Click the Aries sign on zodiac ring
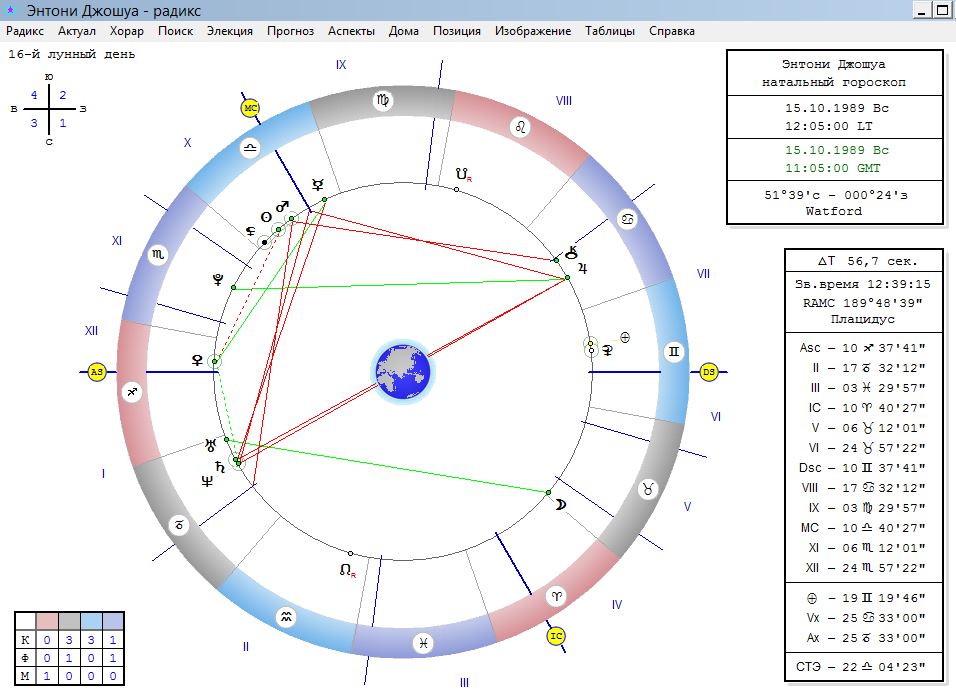 point(555,596)
